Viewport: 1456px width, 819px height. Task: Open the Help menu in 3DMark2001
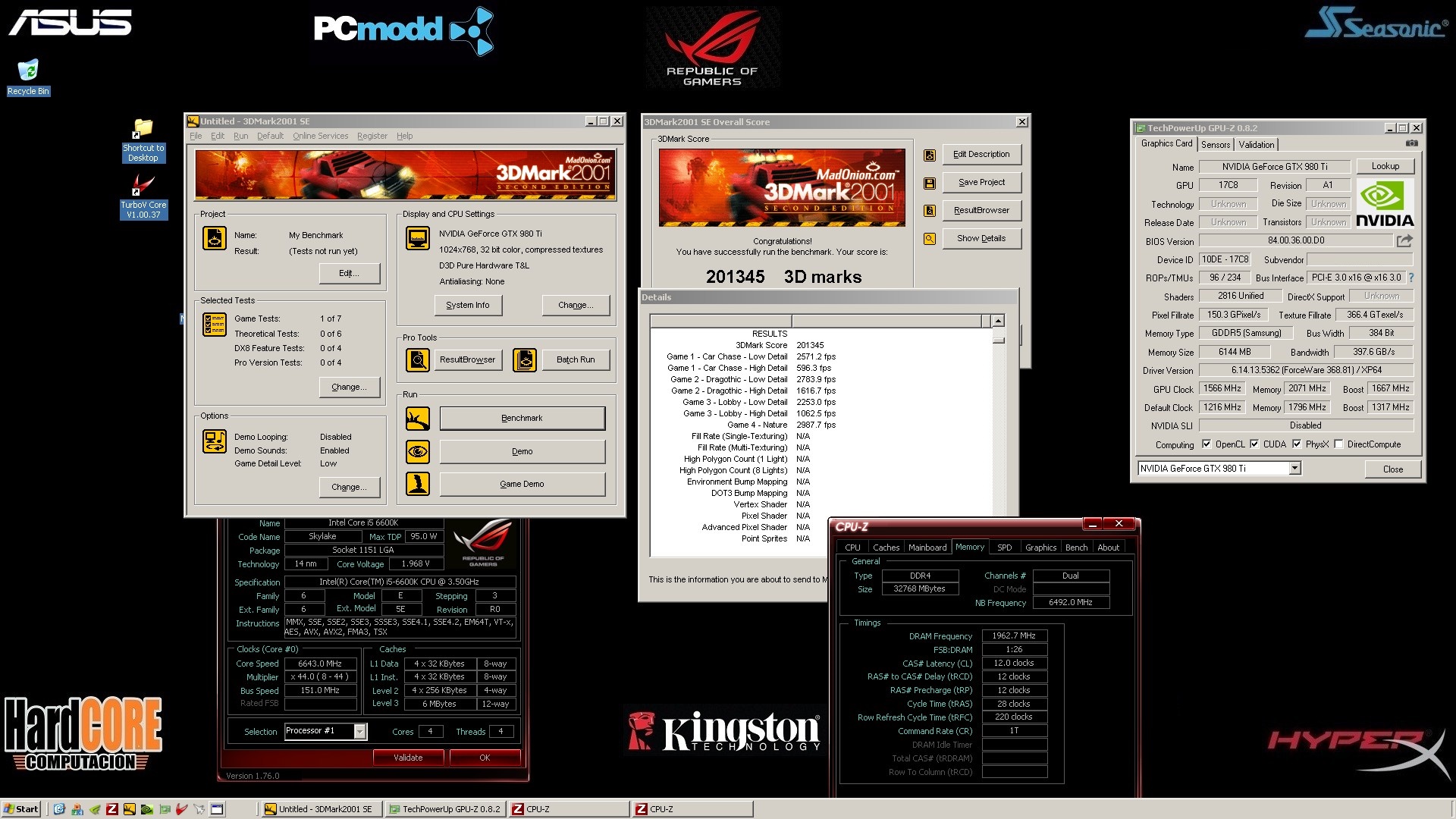click(405, 136)
